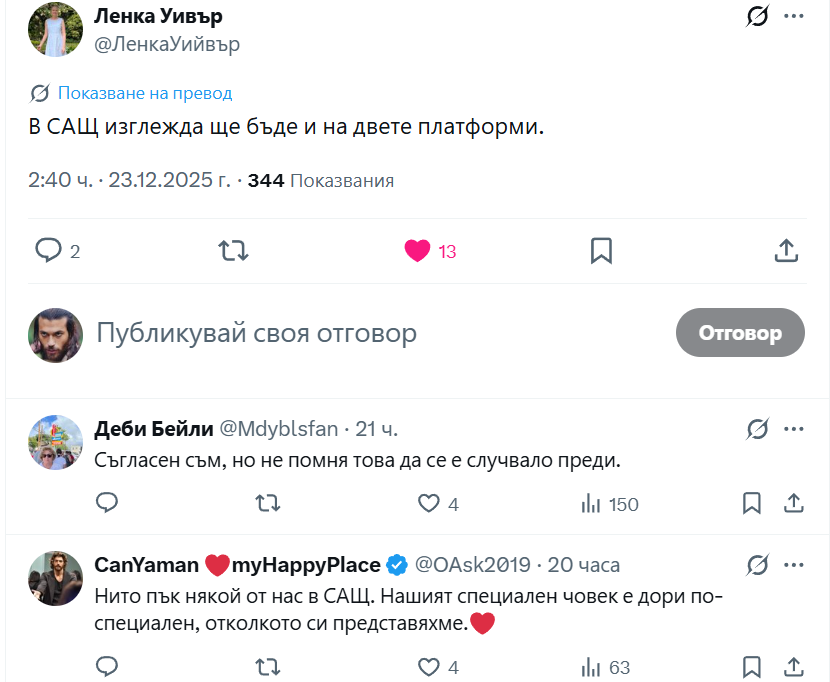Open Деби Бейли's profile picture

[x=55, y=442]
